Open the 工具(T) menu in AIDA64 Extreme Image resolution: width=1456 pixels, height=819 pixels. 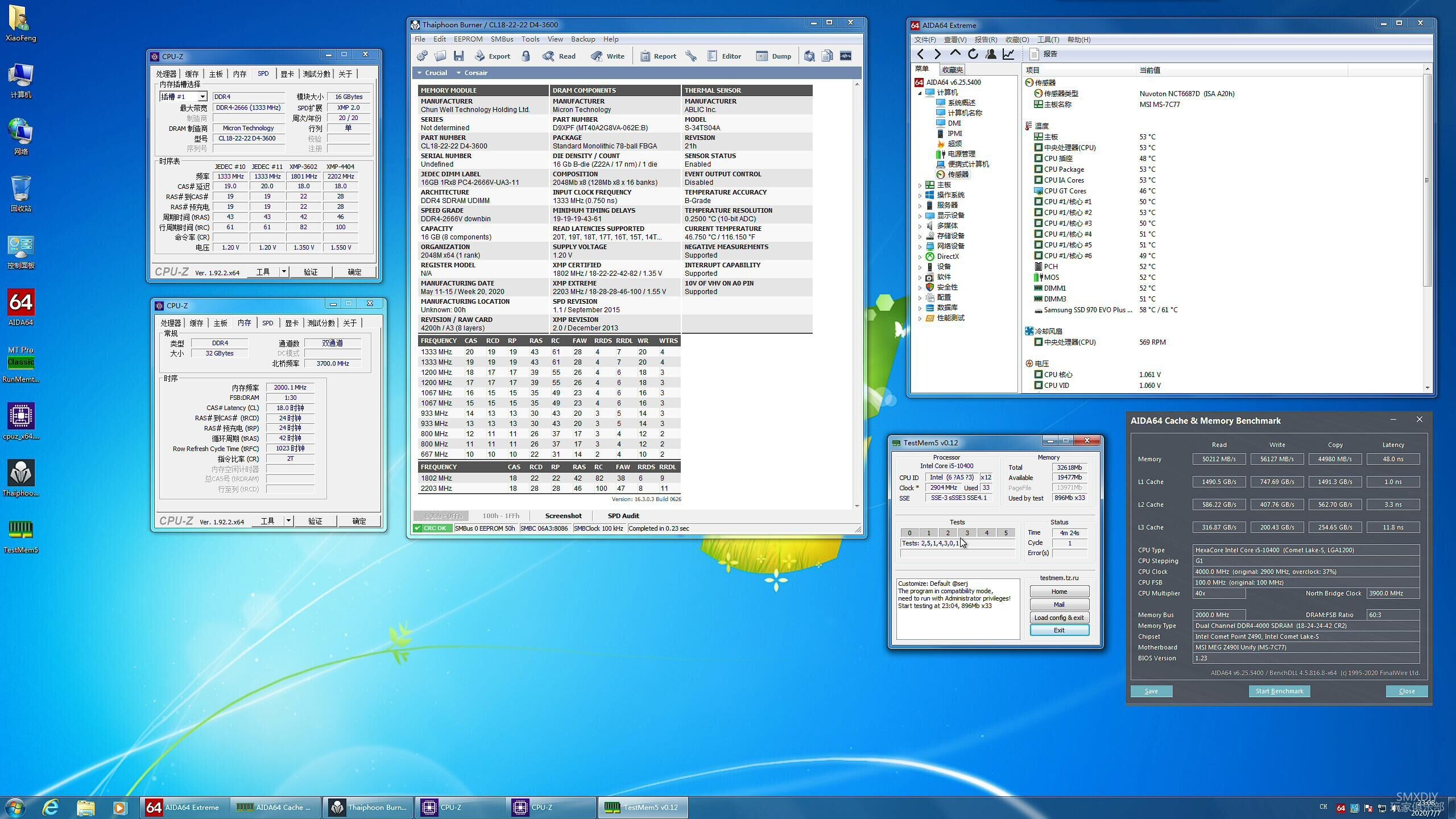(x=1048, y=40)
